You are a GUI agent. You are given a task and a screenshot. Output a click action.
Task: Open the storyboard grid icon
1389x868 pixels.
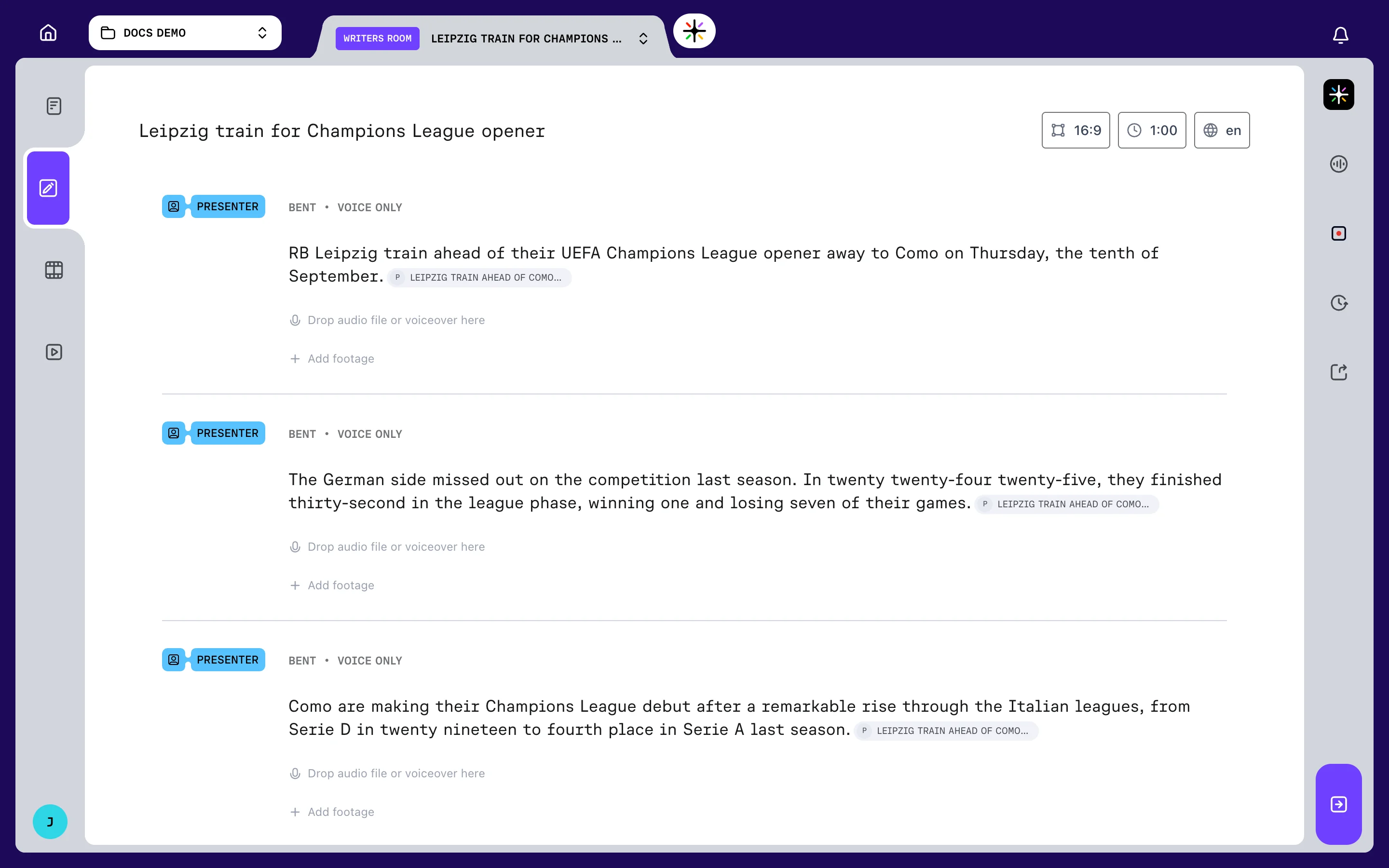click(54, 270)
